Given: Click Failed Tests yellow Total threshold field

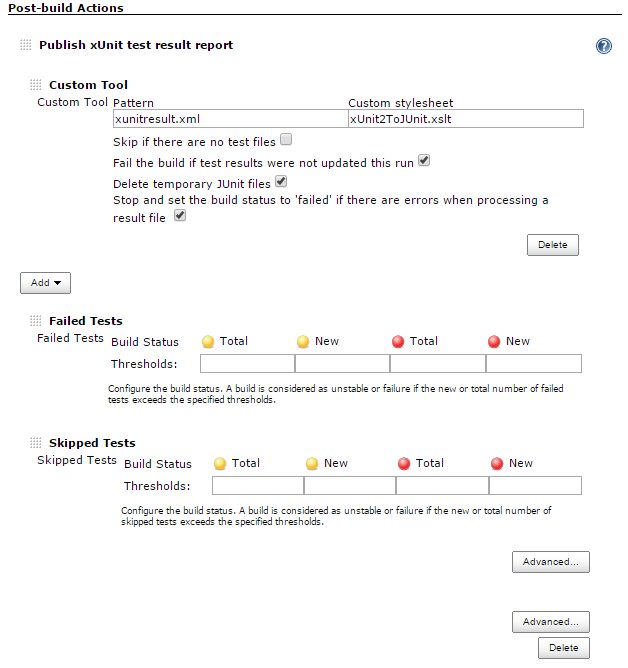Looking at the screenshot, I should coord(247,363).
